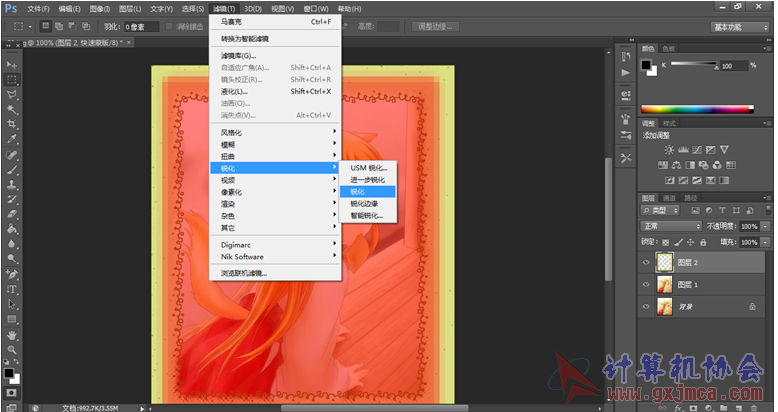Swap foreground and background colors
Viewport: 778px width, 412px height.
pos(16,362)
